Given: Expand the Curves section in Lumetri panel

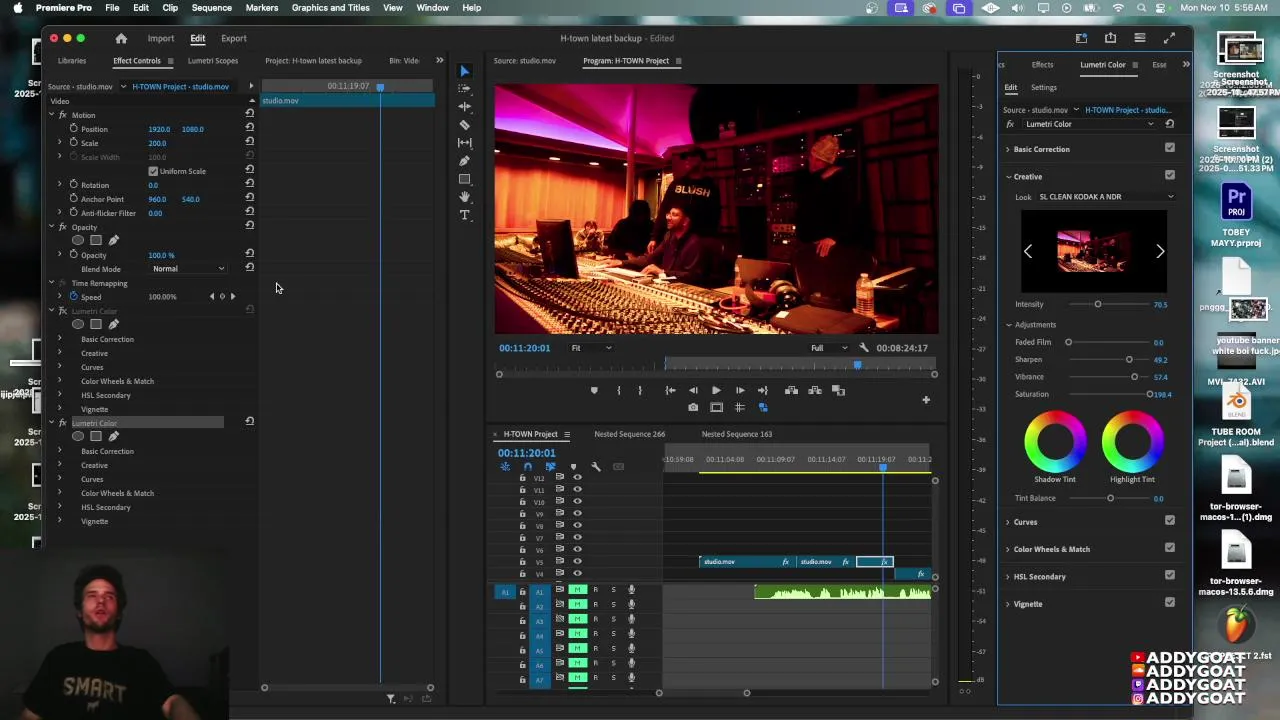Looking at the screenshot, I should click(1008, 522).
